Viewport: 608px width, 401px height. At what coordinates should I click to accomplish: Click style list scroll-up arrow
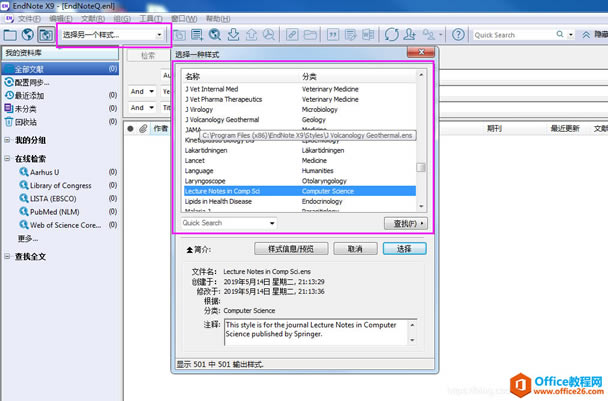pyautogui.click(x=421, y=75)
